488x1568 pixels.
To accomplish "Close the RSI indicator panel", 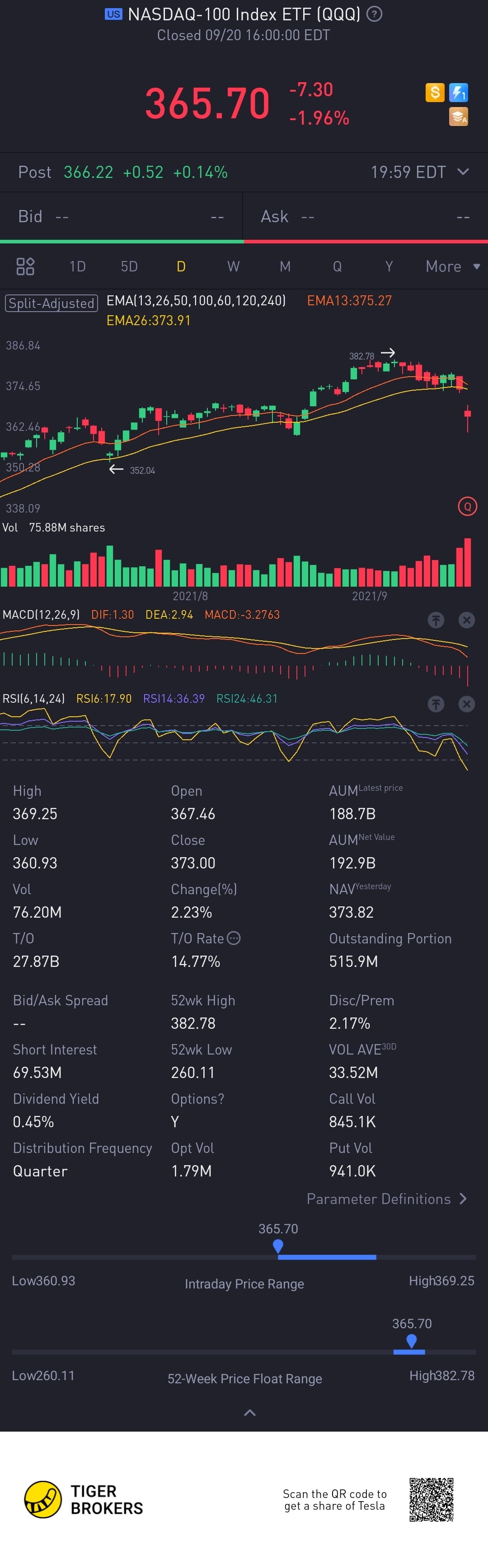I will [x=467, y=704].
